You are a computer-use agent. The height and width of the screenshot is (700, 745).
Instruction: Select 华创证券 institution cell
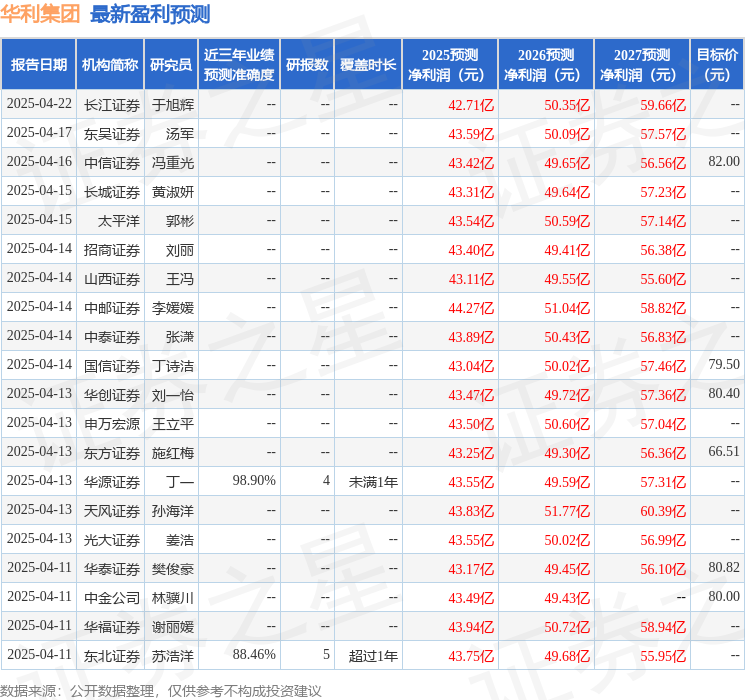coord(112,395)
